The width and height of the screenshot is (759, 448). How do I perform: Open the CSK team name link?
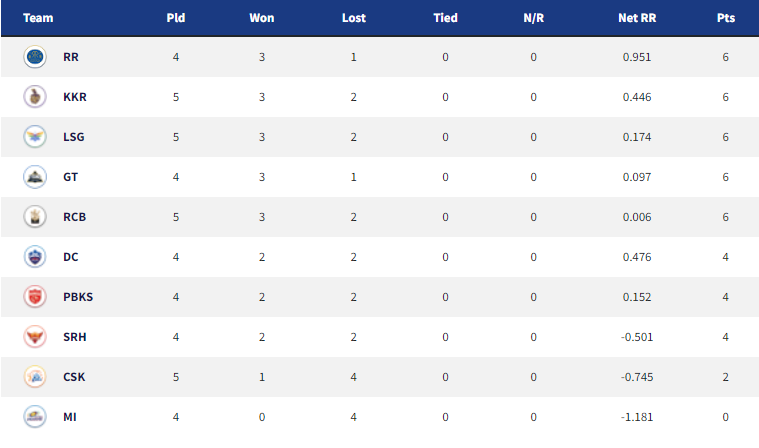(x=74, y=377)
